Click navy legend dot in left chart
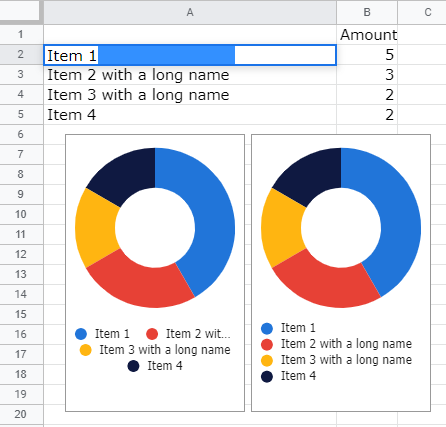This screenshot has width=446, height=427. pos(133,366)
